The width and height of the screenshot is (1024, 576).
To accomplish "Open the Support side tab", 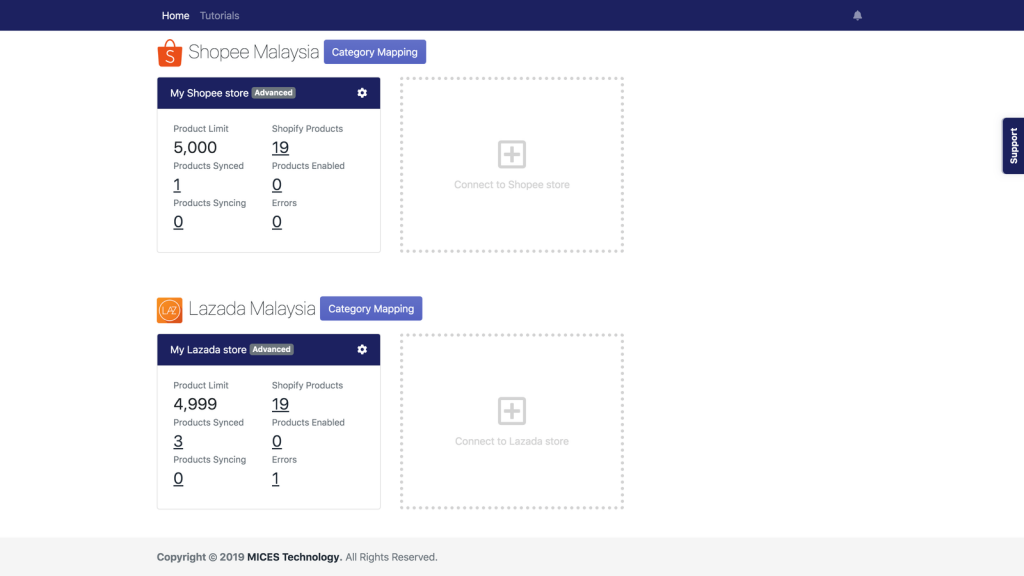I will click(1012, 146).
